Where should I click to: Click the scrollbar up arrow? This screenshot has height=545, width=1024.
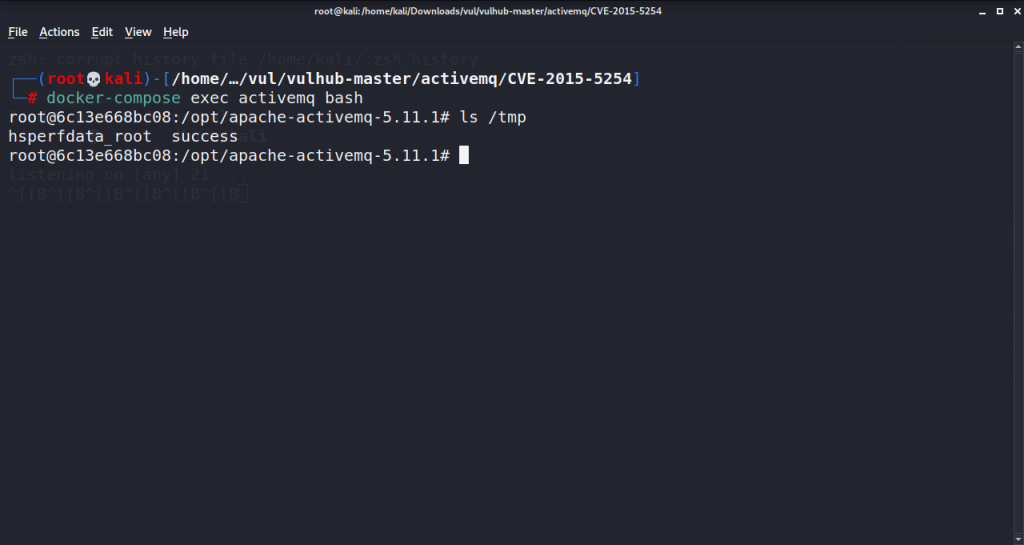point(1018,47)
